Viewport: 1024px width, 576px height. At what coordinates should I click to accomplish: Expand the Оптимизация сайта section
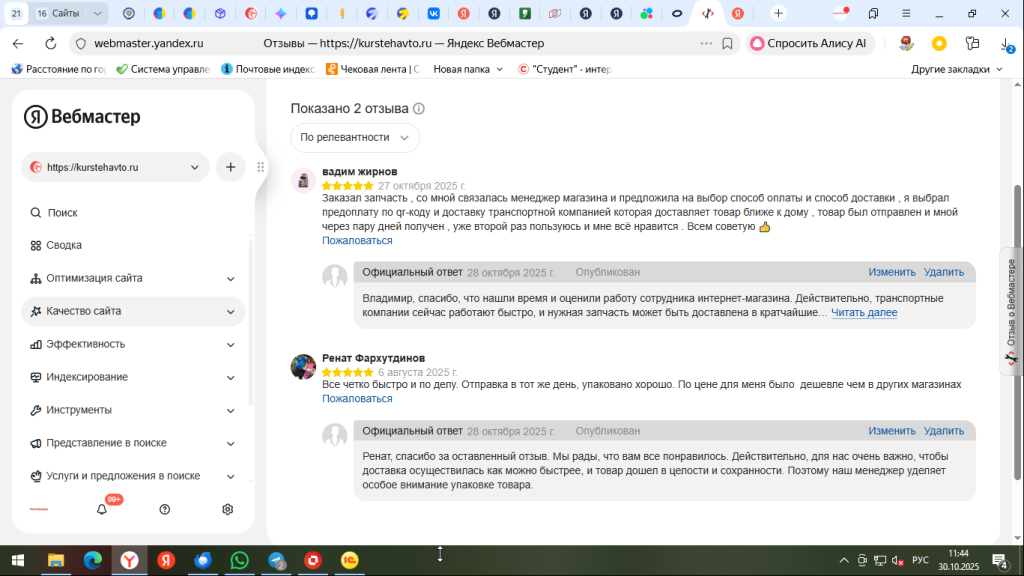[x=133, y=278]
